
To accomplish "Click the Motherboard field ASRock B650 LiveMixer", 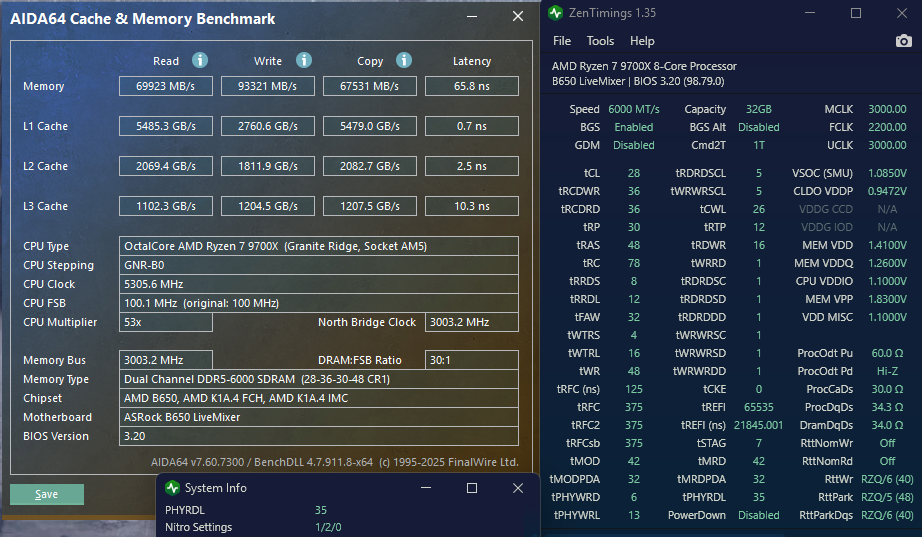I will tap(319, 417).
